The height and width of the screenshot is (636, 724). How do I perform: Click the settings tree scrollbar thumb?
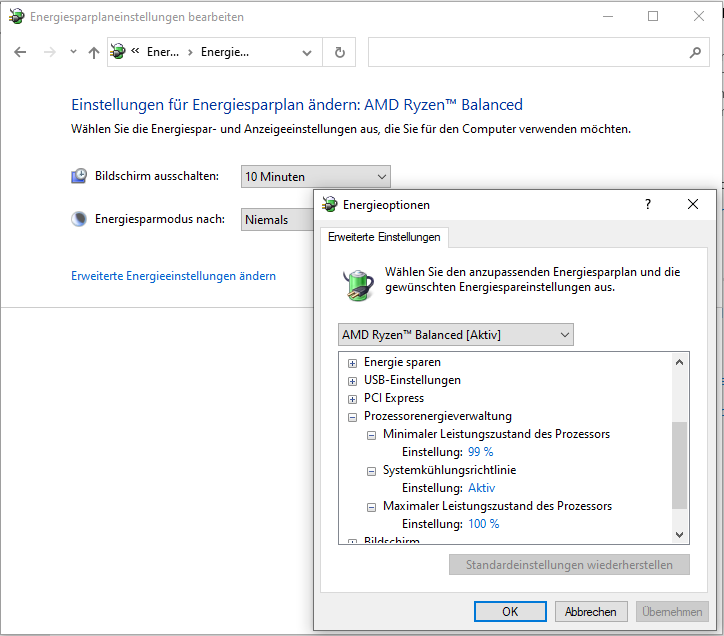pyautogui.click(x=679, y=465)
